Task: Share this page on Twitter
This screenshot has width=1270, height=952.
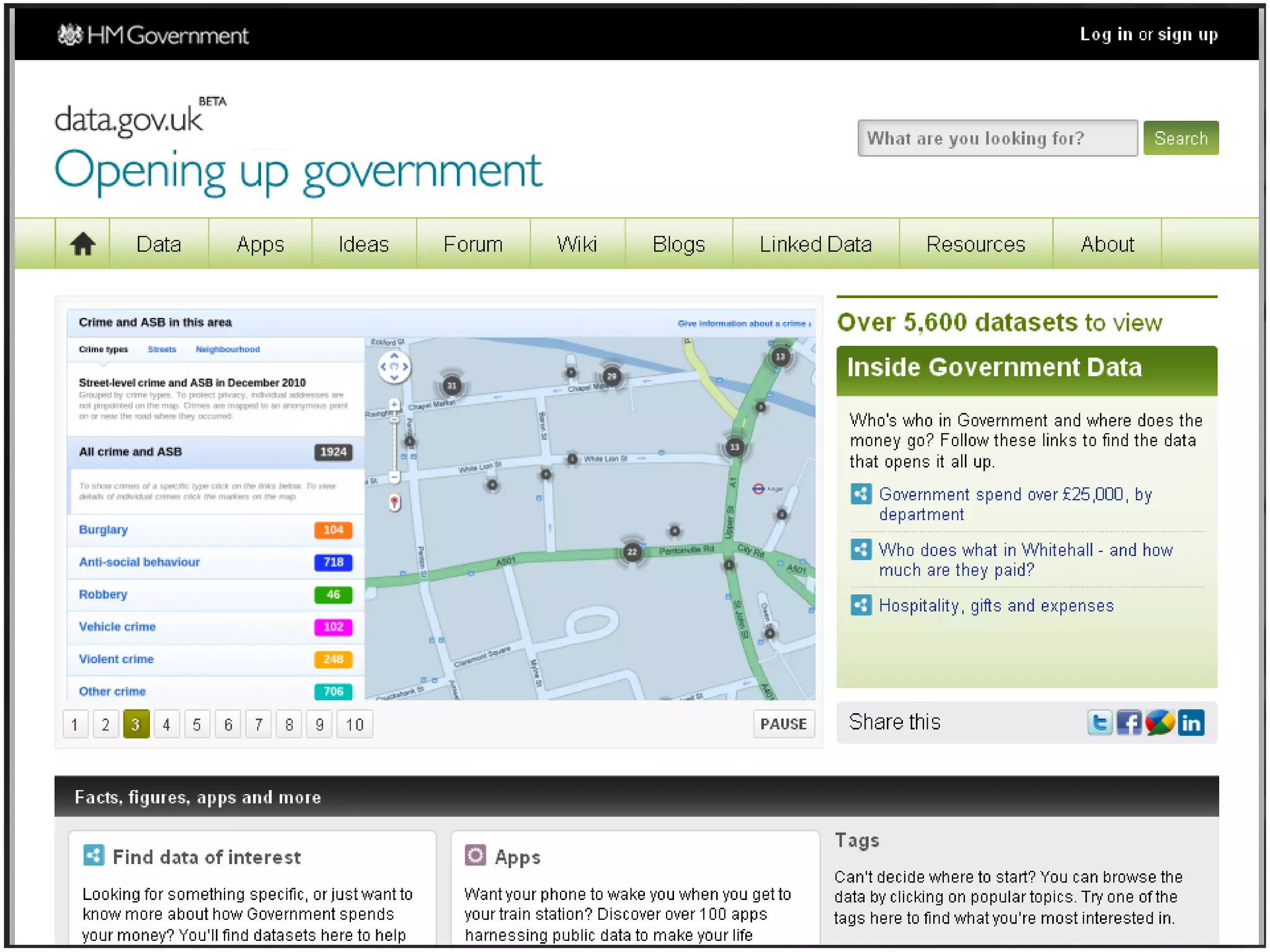Action: (1099, 723)
